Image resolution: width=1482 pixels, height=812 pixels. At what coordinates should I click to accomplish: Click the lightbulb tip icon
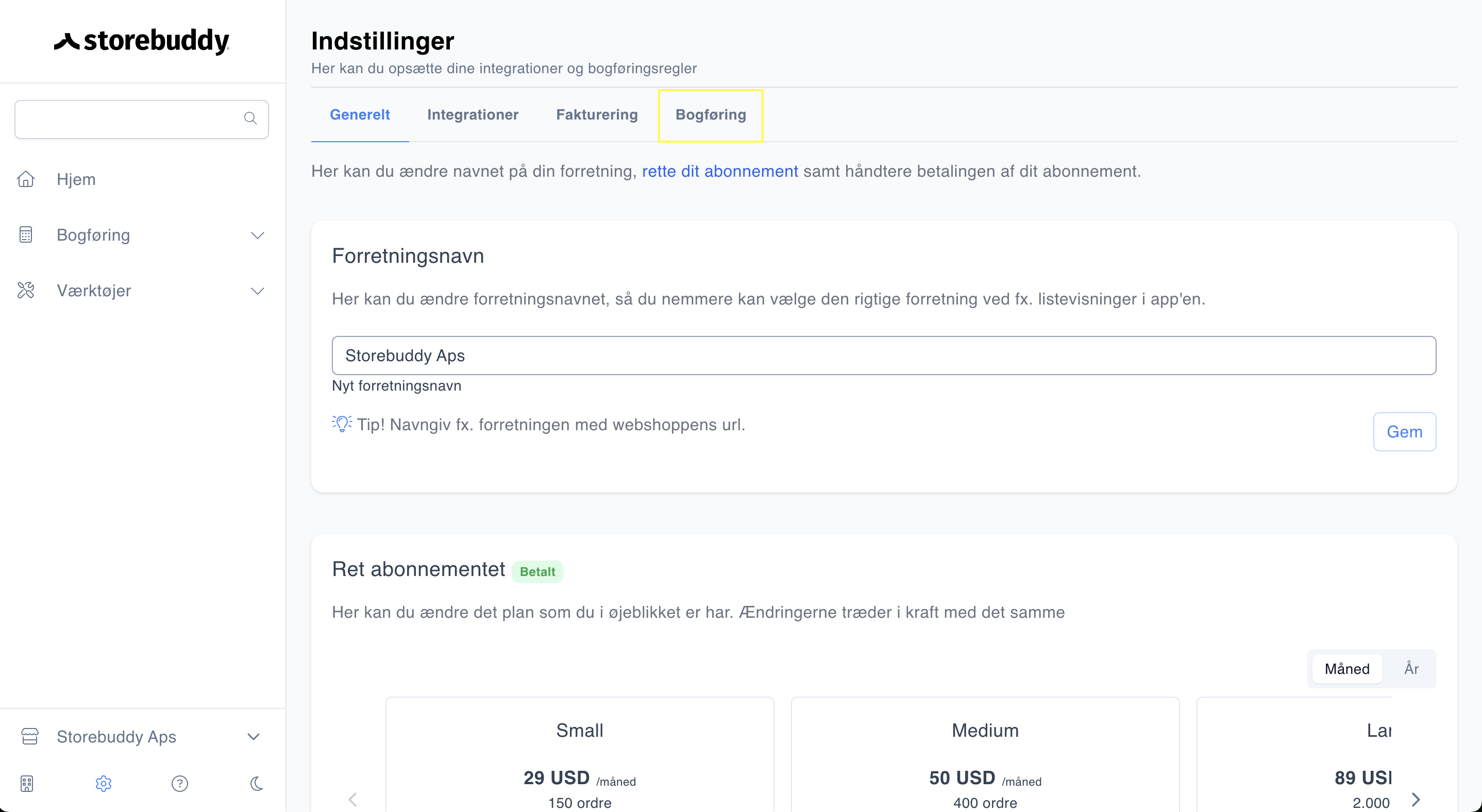point(342,424)
